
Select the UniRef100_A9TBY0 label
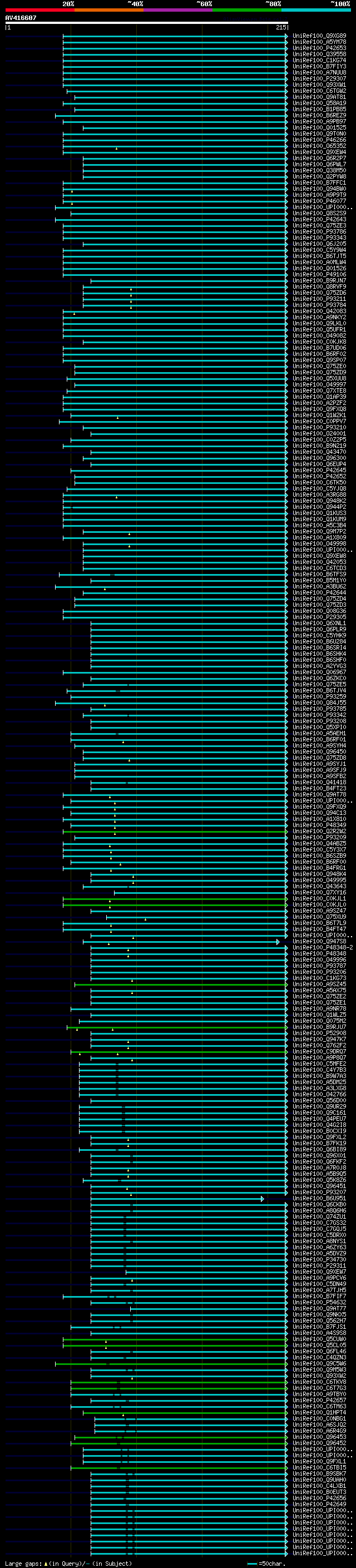pyautogui.click(x=319, y=1394)
